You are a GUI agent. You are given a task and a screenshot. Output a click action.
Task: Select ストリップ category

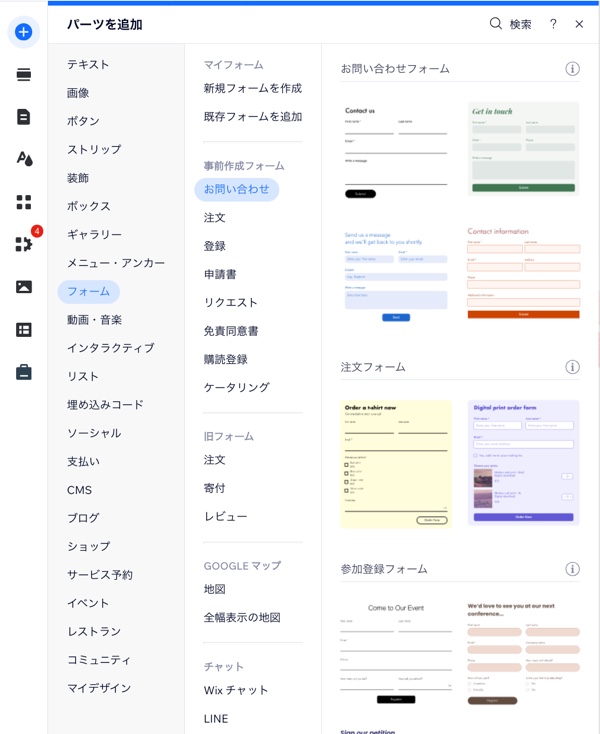coord(94,149)
